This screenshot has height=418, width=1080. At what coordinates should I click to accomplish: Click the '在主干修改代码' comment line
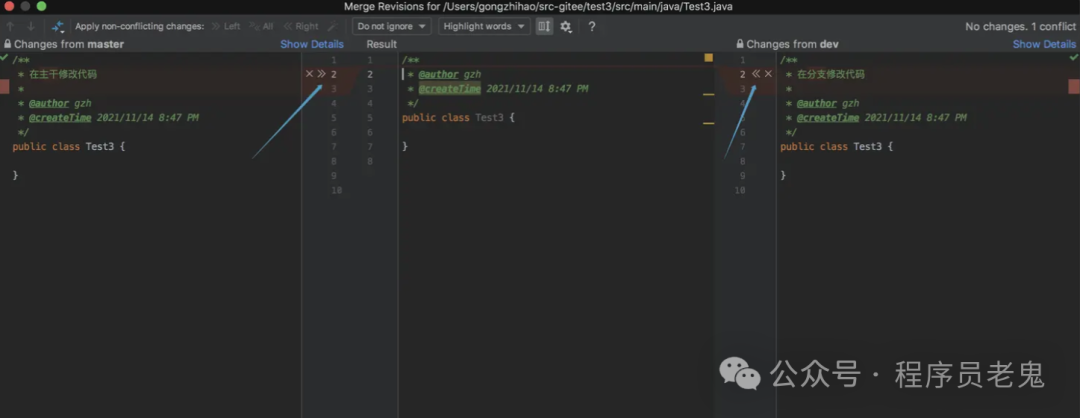coord(63,74)
